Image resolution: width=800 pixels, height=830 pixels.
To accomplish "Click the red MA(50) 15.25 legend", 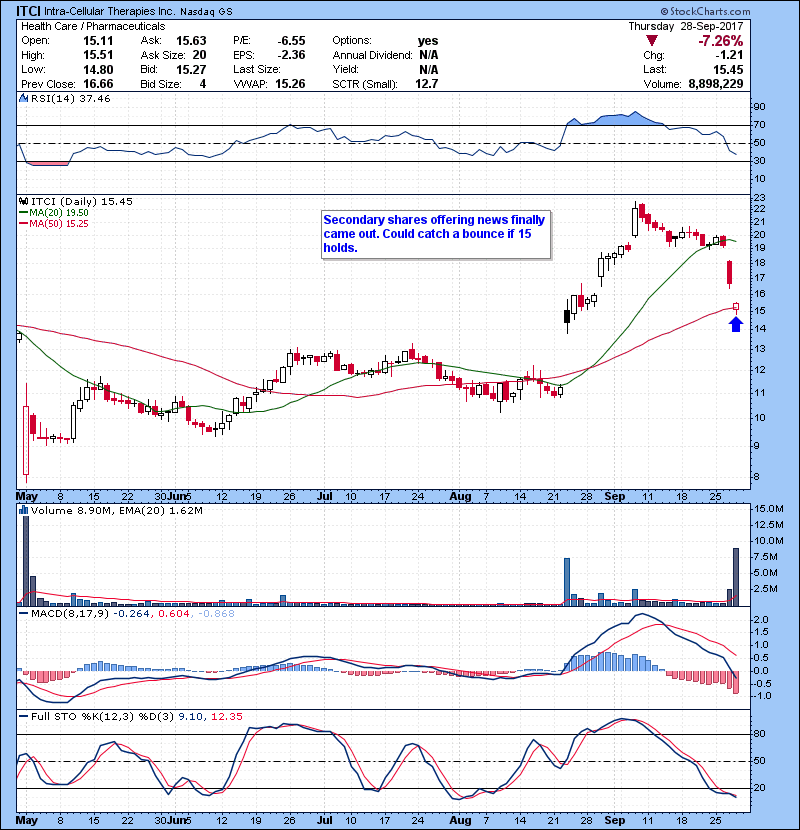I will (54, 224).
